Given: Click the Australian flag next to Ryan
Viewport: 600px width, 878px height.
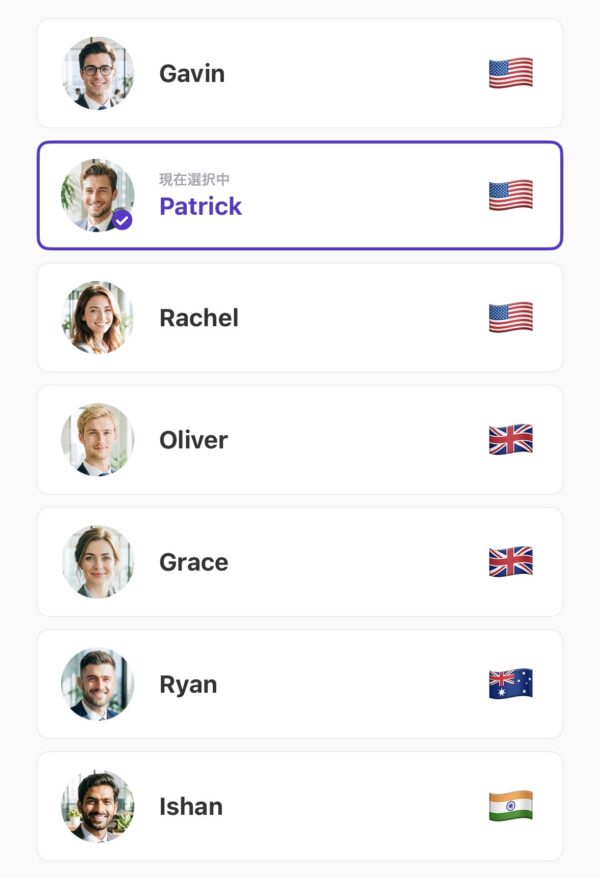Looking at the screenshot, I should click(x=510, y=684).
